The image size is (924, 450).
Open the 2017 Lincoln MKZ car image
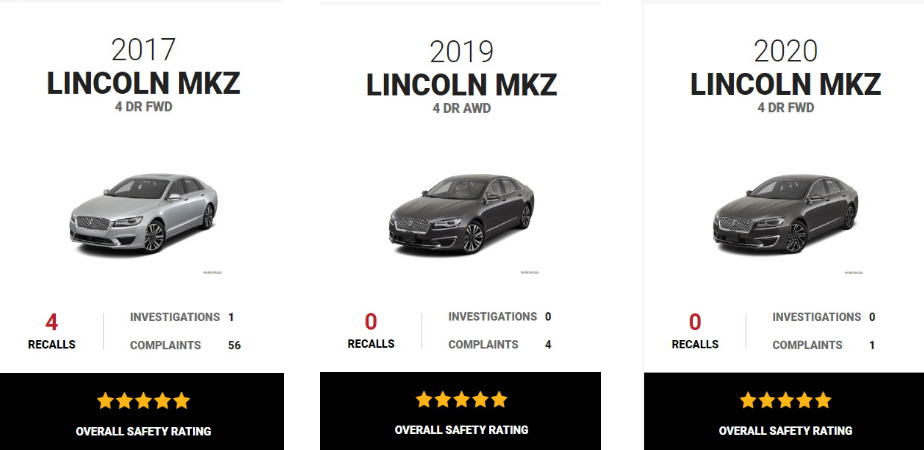(143, 213)
